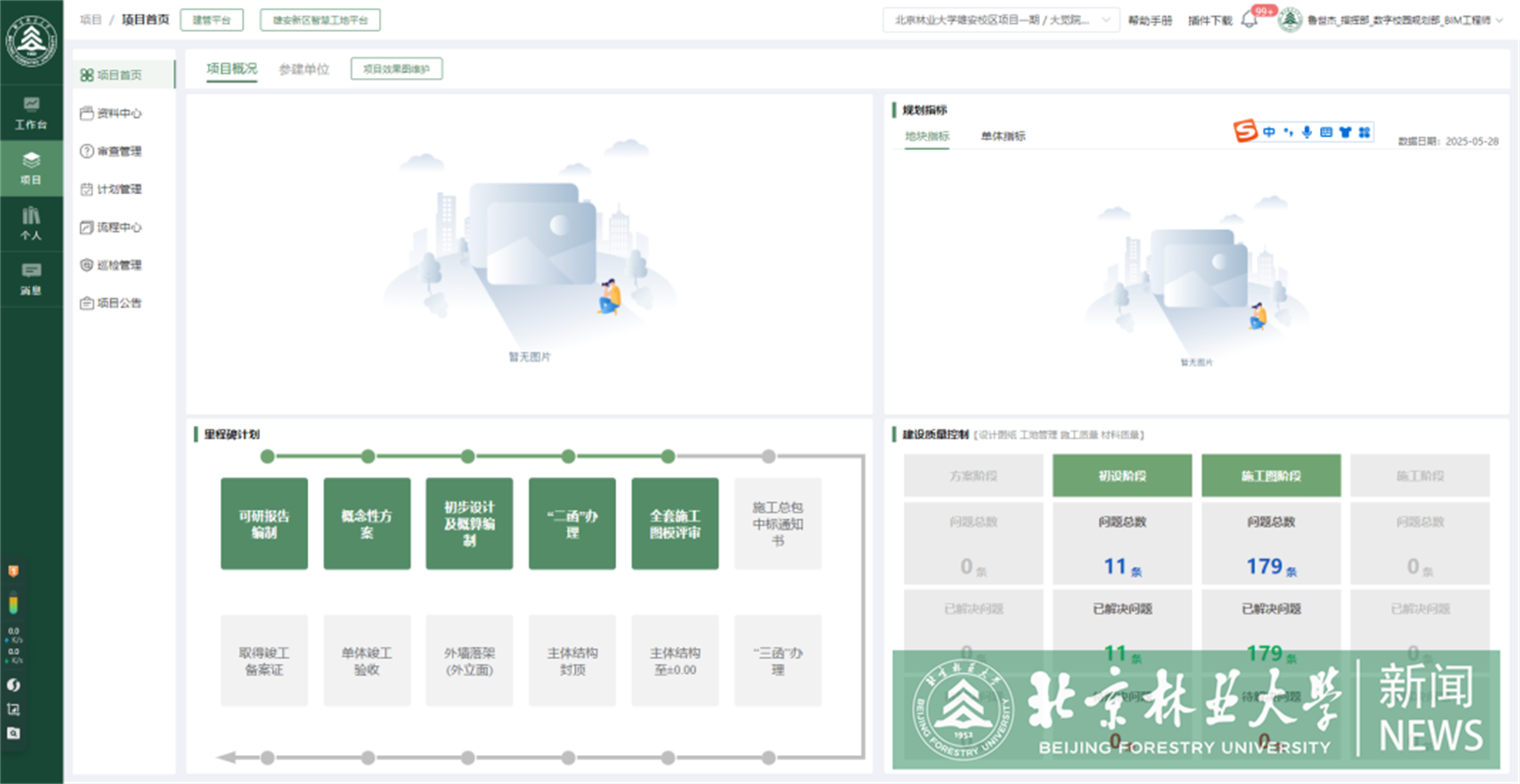Screen dimensions: 1520x784
Task: Switch to 单体指标 indicator toggle
Action: pyautogui.click(x=1004, y=136)
